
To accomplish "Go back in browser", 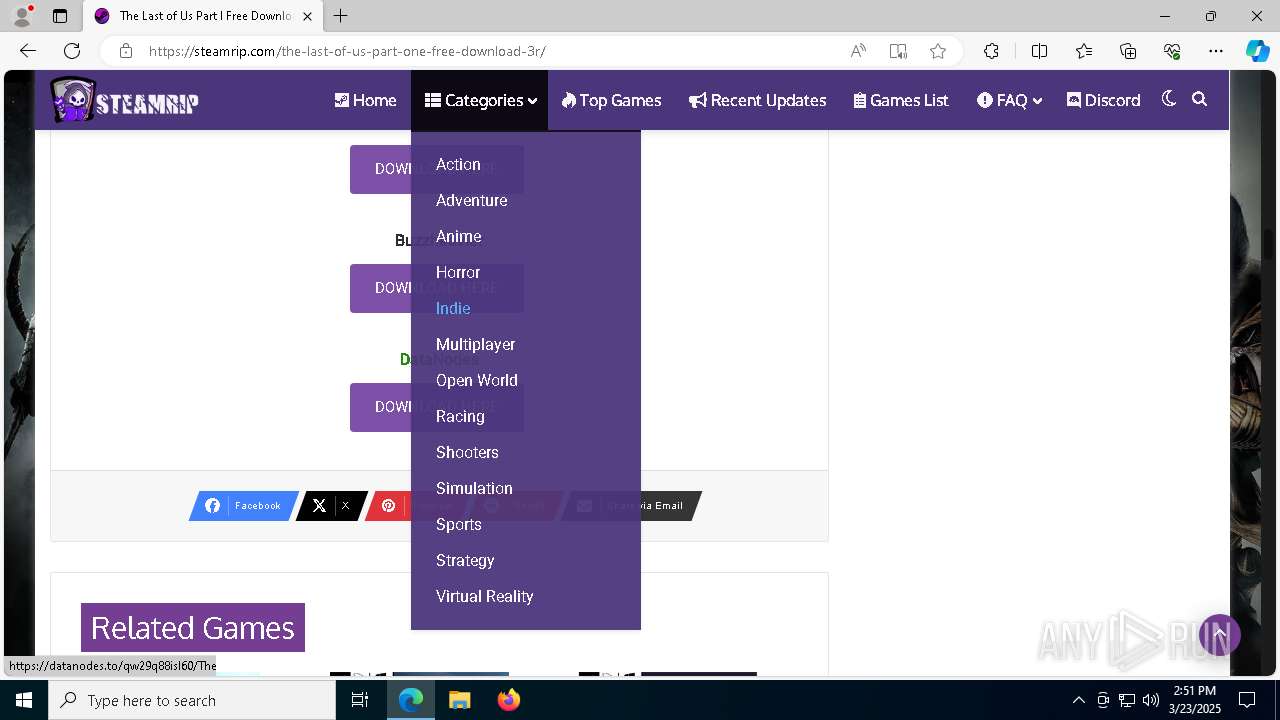I will click(28, 51).
